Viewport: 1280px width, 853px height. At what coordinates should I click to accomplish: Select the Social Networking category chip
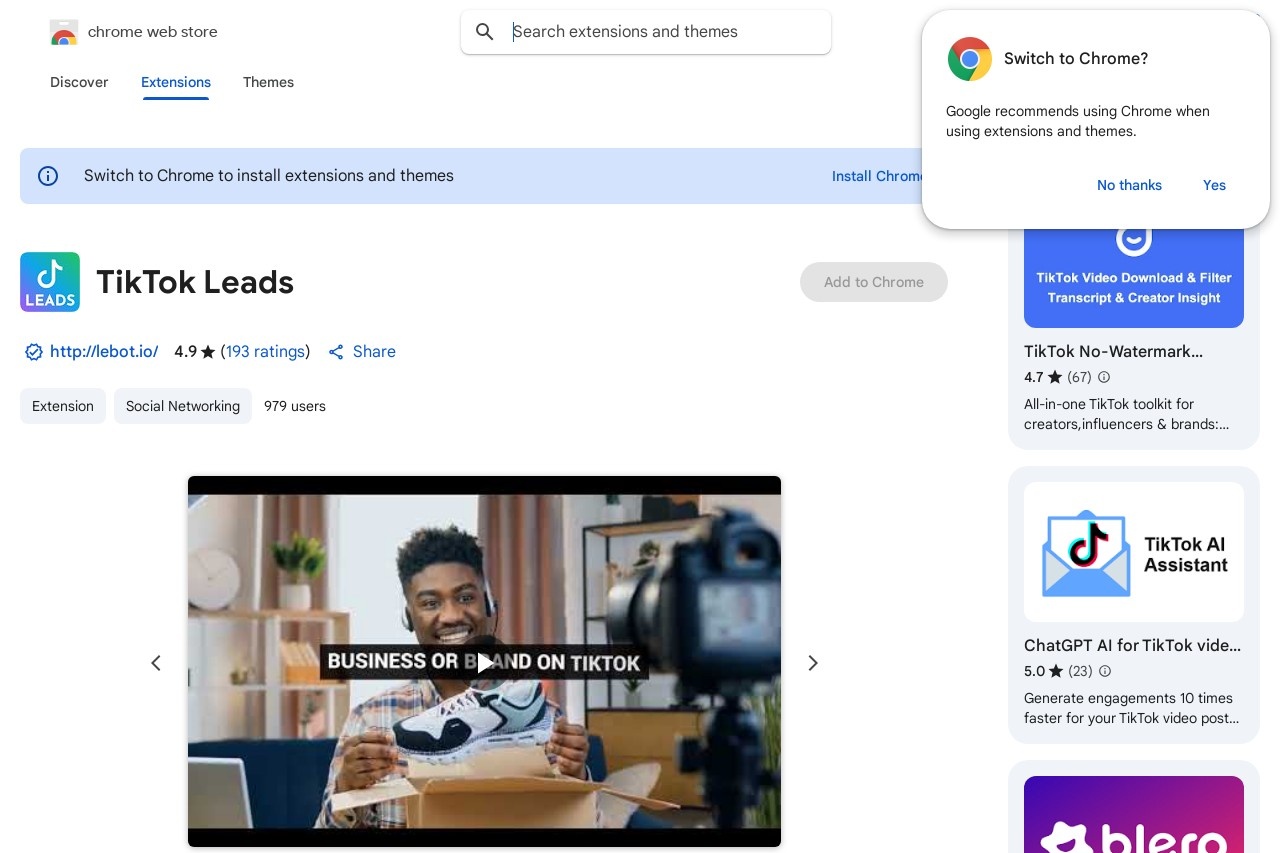pos(183,406)
